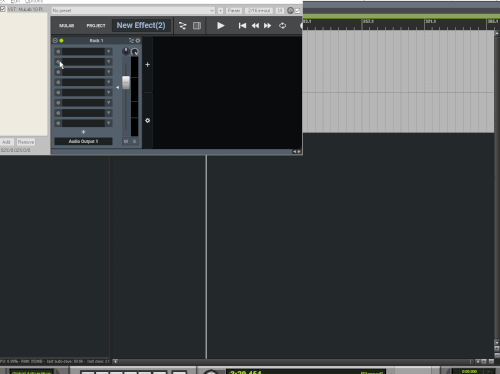Click the small arrow marker beside fader
This screenshot has height=374, width=500.
(x=117, y=87)
